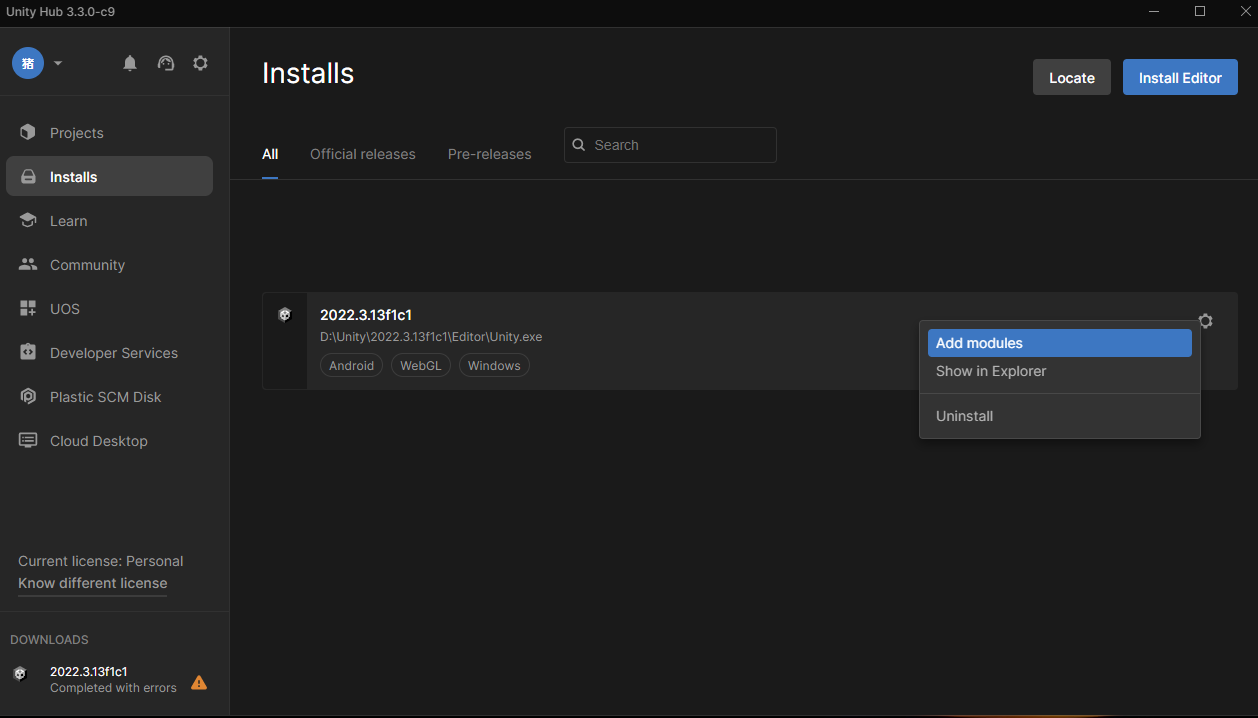
Task: Click the Projects cube icon
Action: [x=28, y=132]
